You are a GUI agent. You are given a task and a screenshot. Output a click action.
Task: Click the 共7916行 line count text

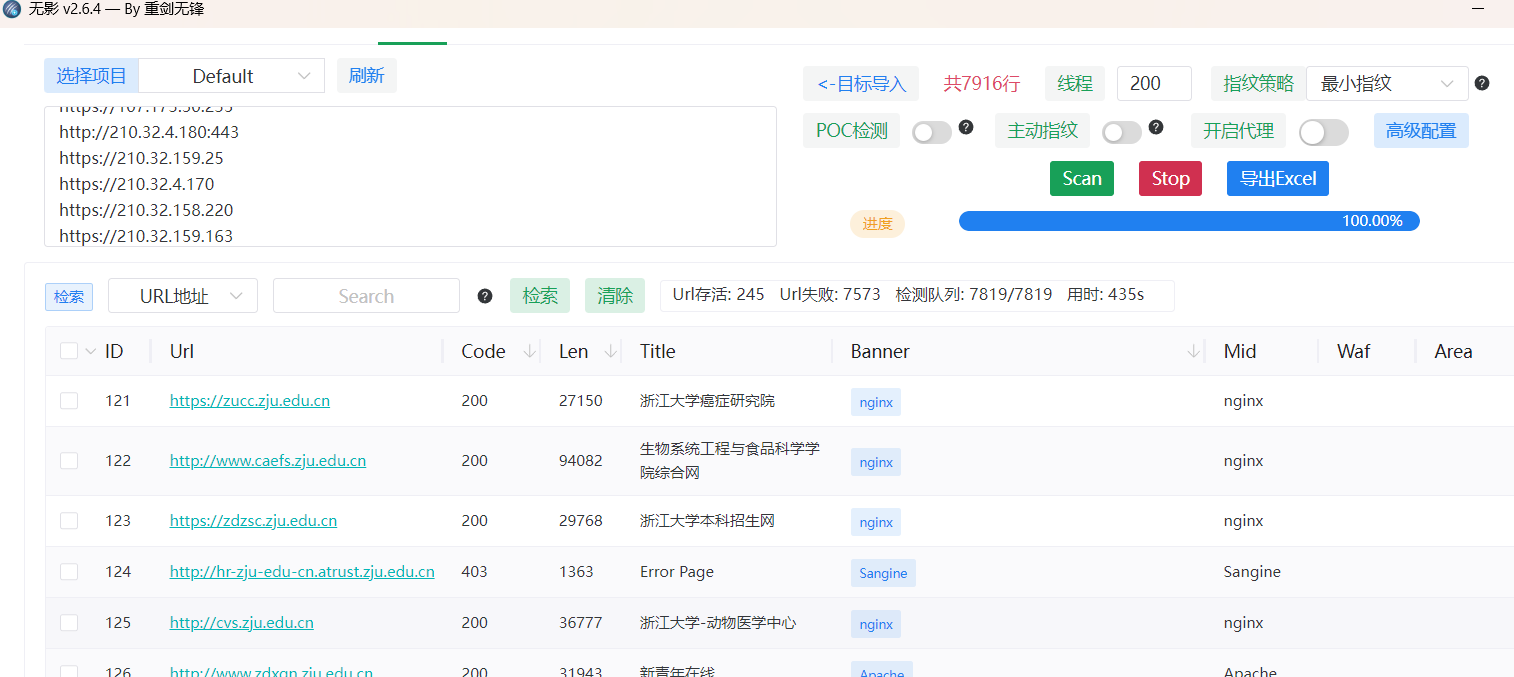click(x=982, y=84)
